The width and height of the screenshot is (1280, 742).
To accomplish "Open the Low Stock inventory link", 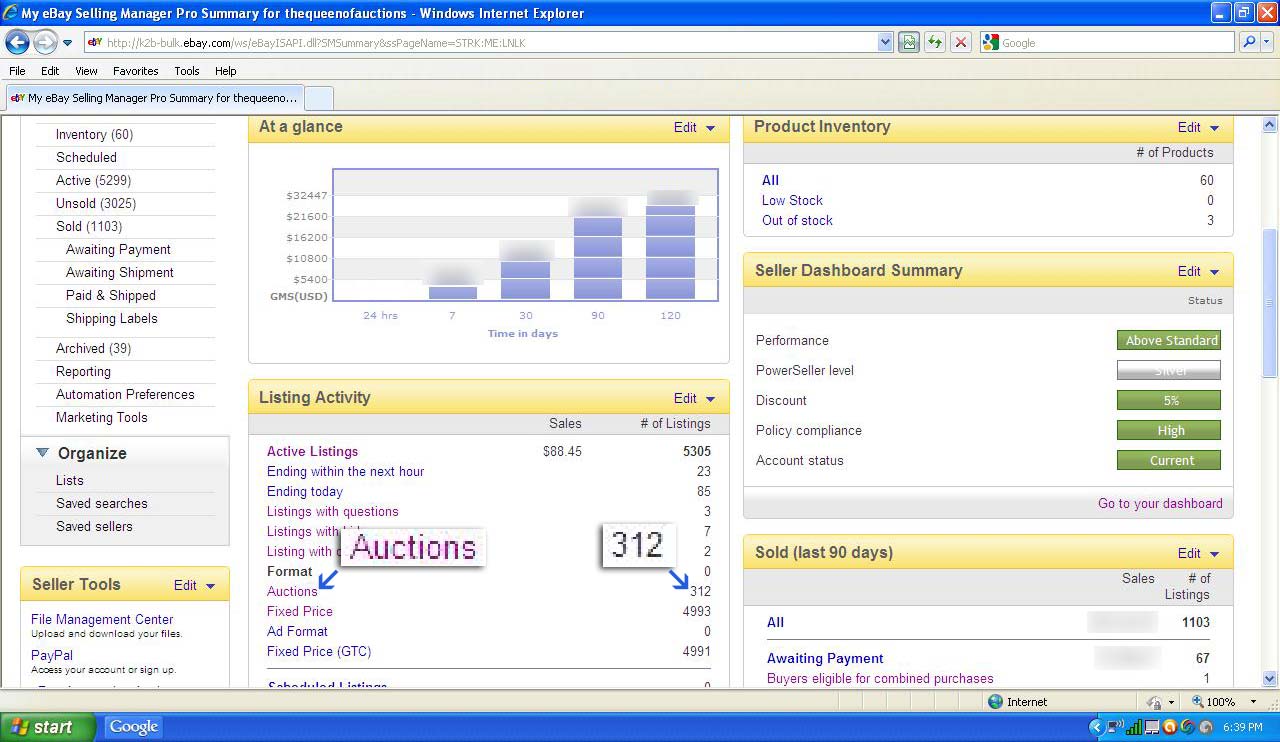I will click(793, 200).
